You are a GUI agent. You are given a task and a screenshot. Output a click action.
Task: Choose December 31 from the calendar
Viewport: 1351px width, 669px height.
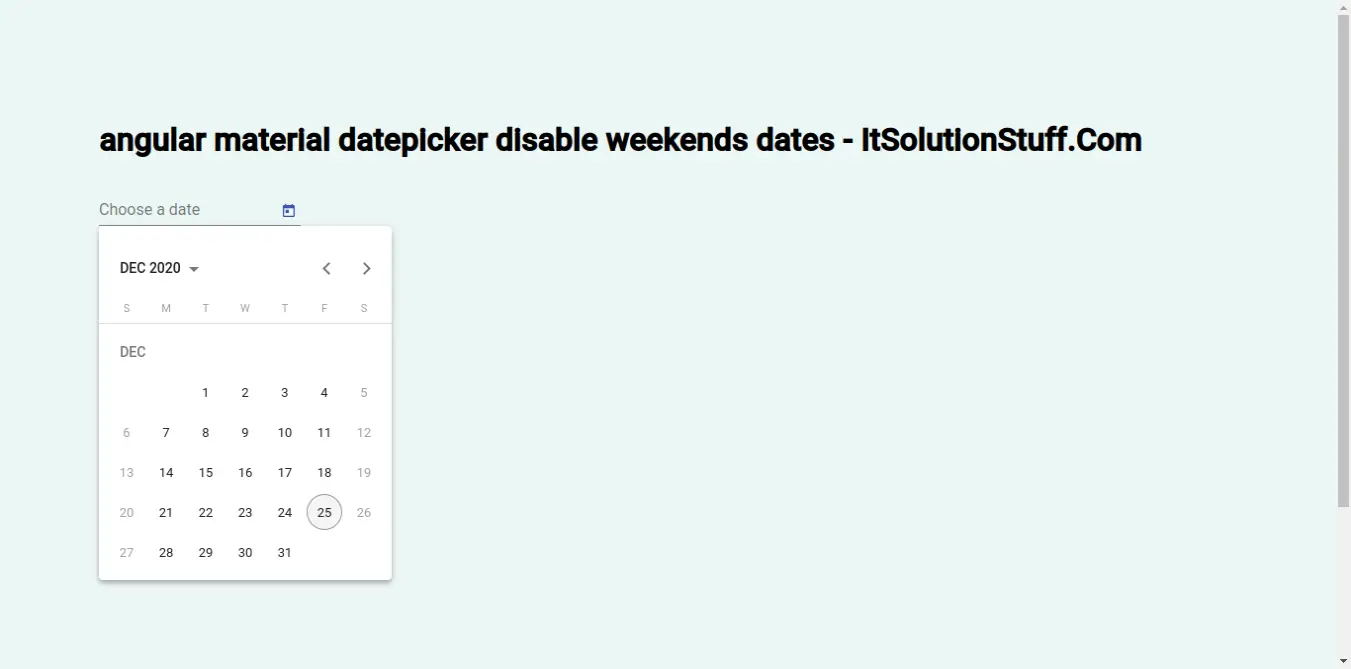click(284, 552)
